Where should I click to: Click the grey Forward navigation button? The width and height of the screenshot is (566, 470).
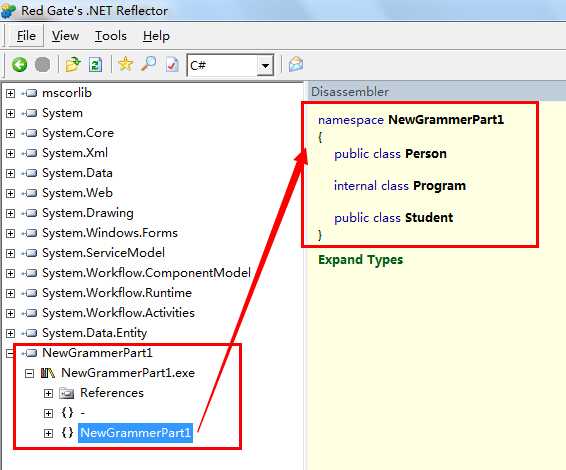(42, 65)
